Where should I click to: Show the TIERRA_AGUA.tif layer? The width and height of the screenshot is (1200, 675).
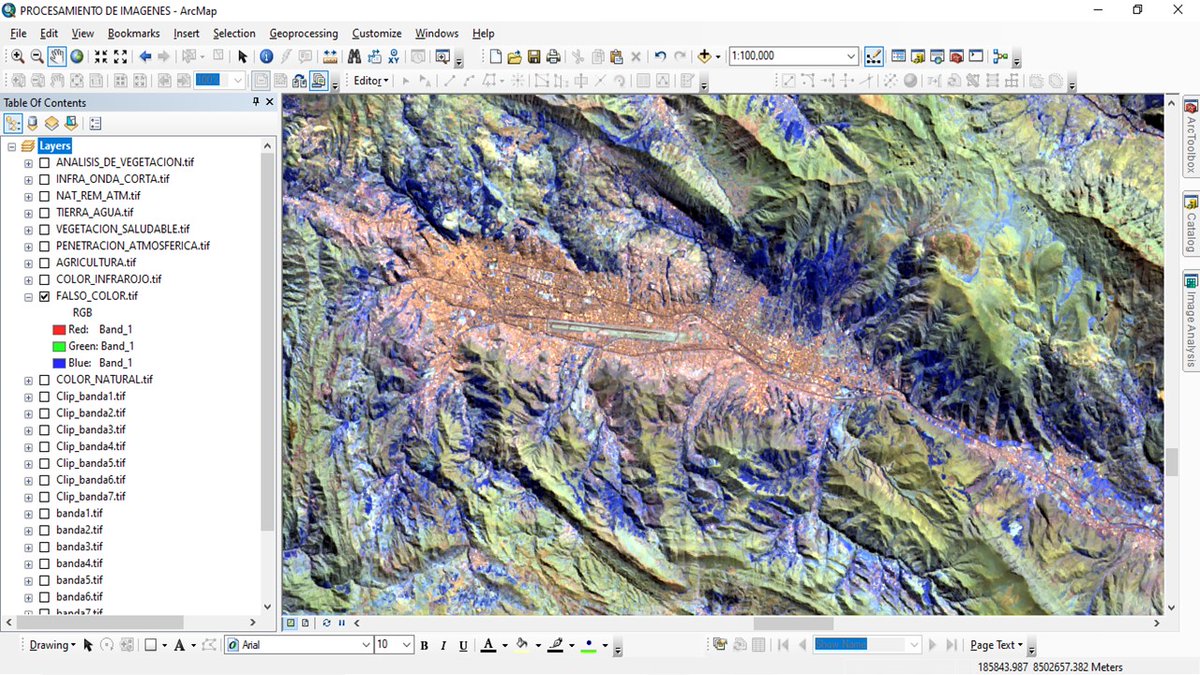pyautogui.click(x=44, y=212)
